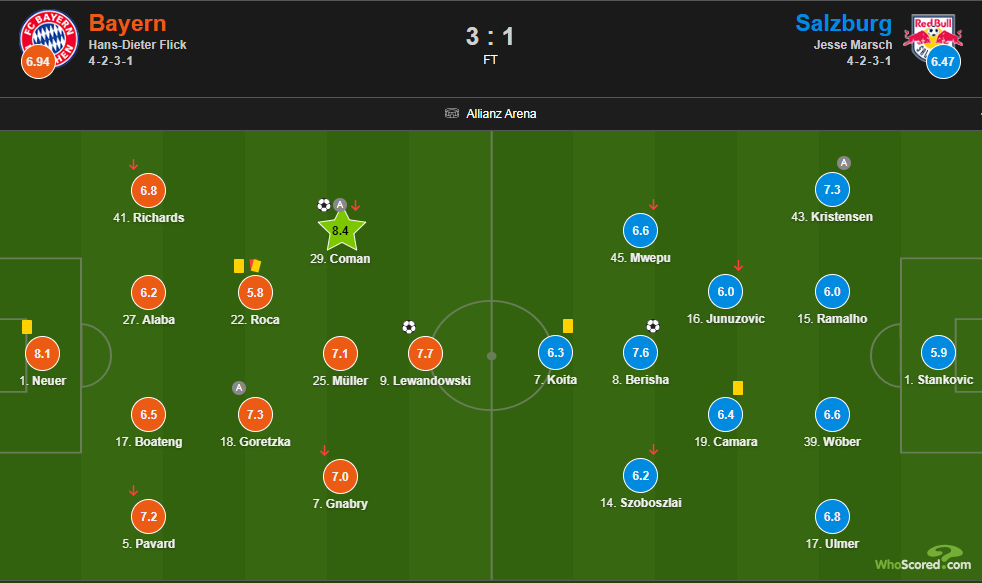The width and height of the screenshot is (982, 583).
Task: Click the goal ball icon above Berisha
Action: 653,326
